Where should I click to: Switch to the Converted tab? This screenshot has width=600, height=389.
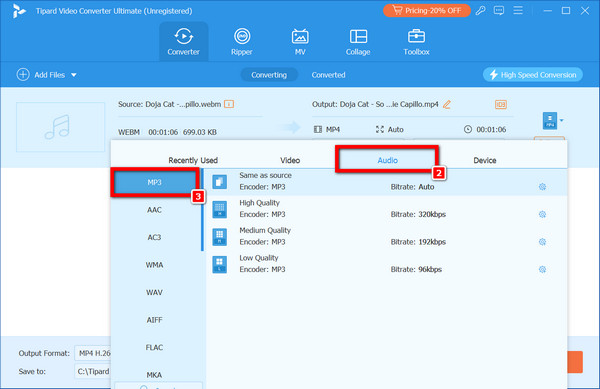[328, 75]
